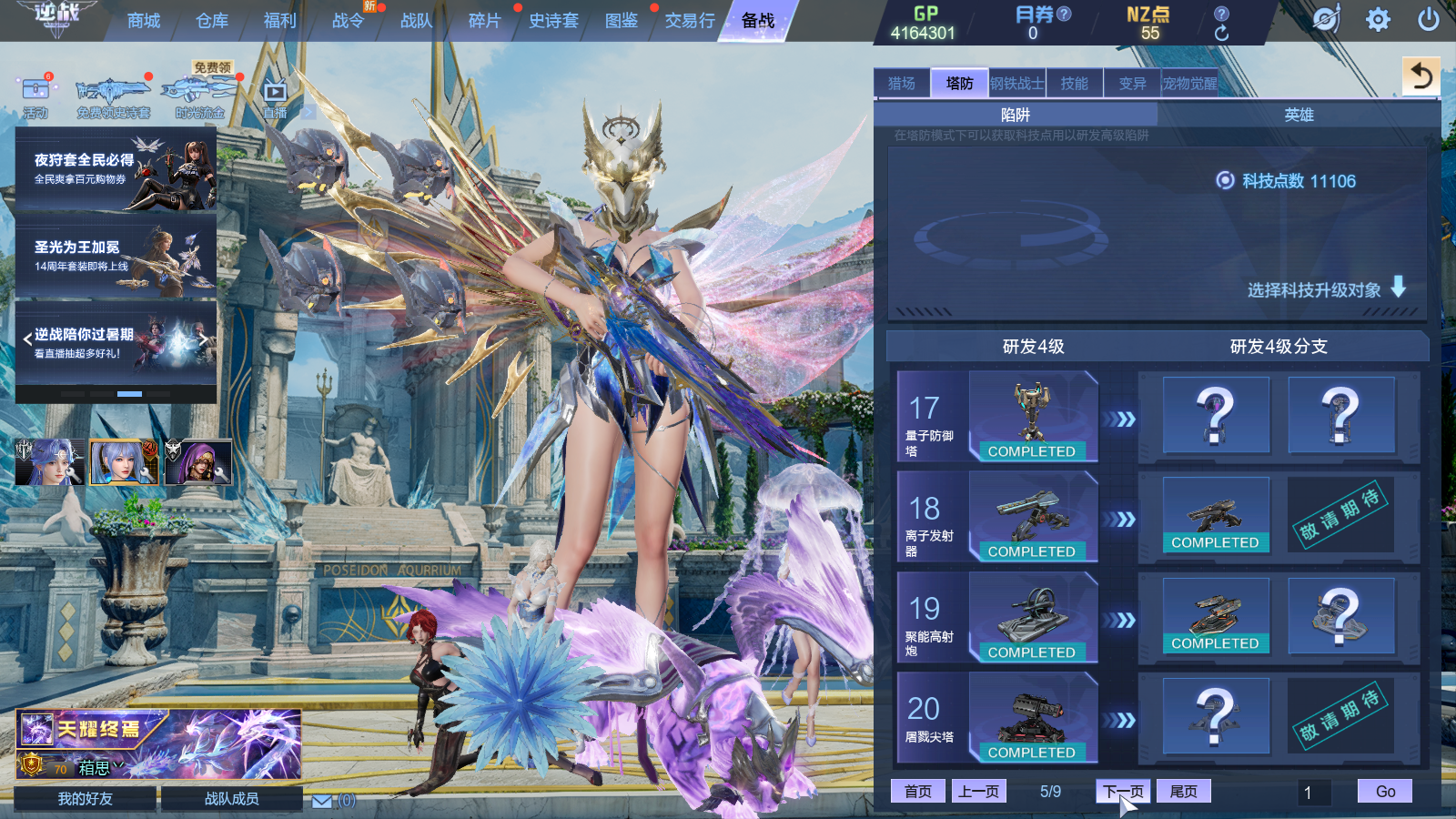Select the 陷阱 traps sub-tab
Screen dimensions: 1456x819
(1016, 115)
